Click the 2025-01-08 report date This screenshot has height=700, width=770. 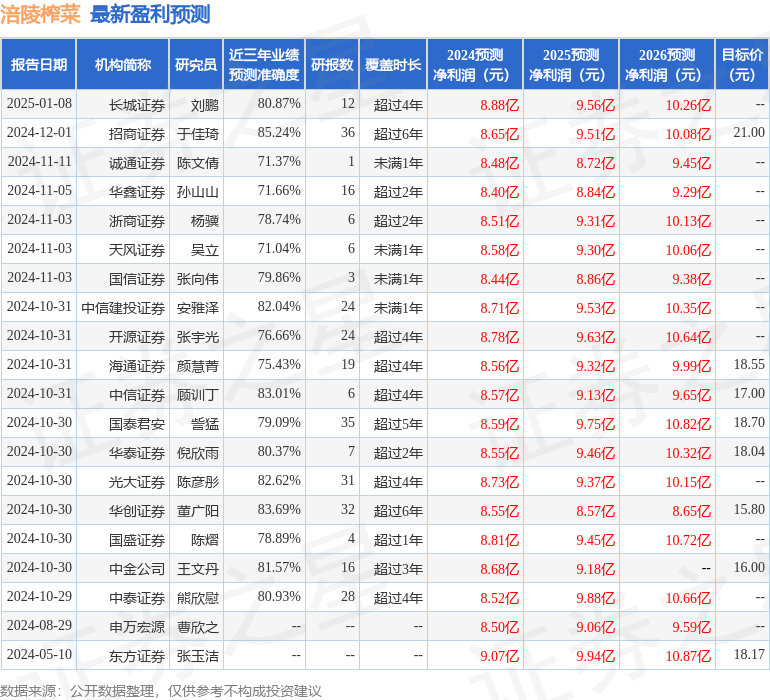[39, 103]
